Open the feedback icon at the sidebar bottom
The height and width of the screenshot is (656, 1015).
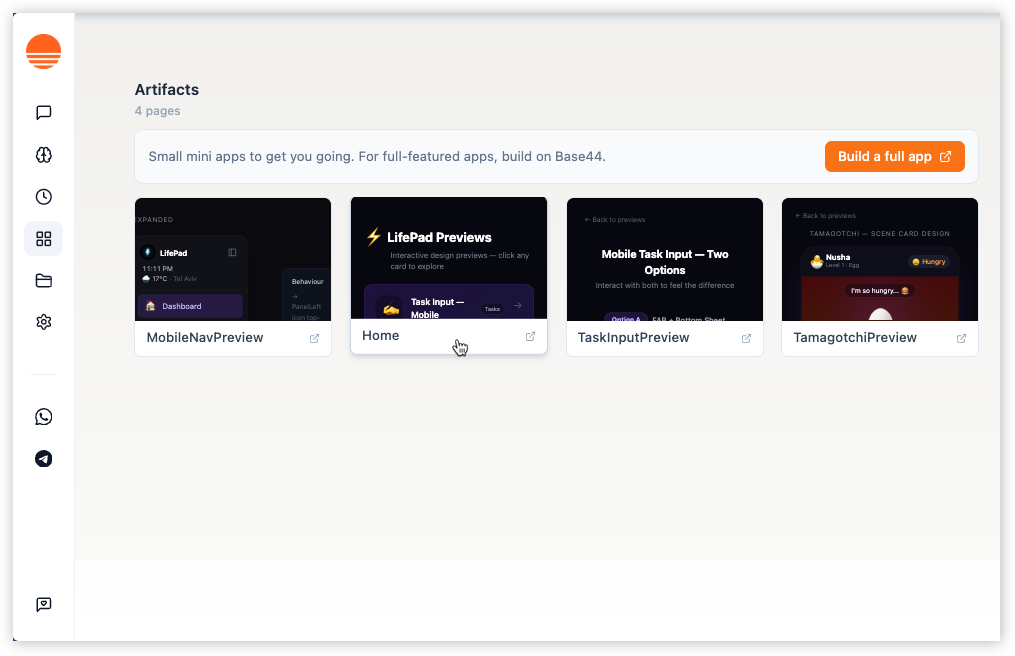(x=43, y=604)
